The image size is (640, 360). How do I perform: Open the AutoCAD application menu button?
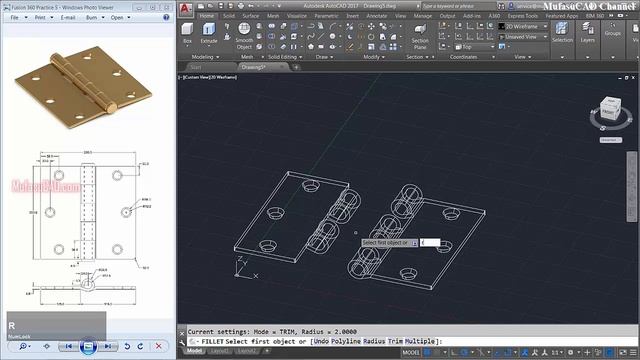(186, 9)
